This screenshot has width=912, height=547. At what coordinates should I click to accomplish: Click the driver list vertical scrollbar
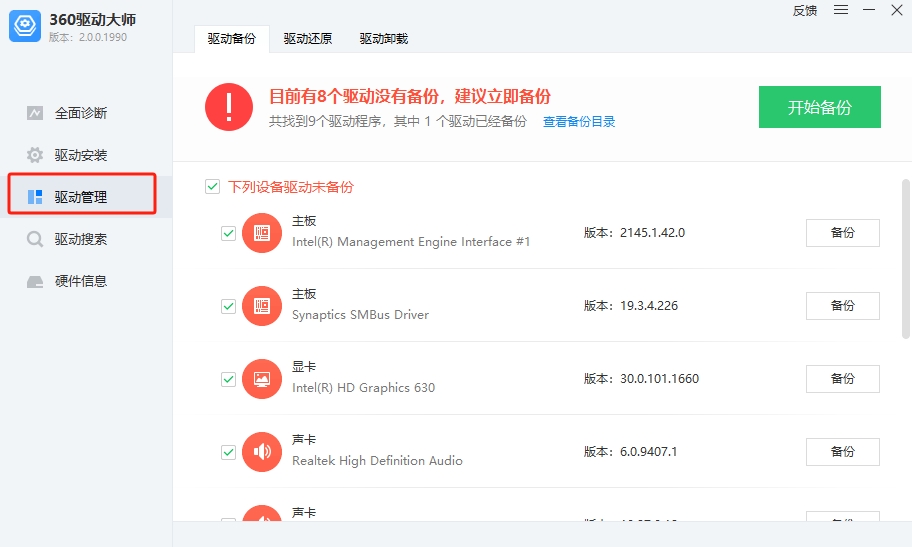(x=906, y=259)
